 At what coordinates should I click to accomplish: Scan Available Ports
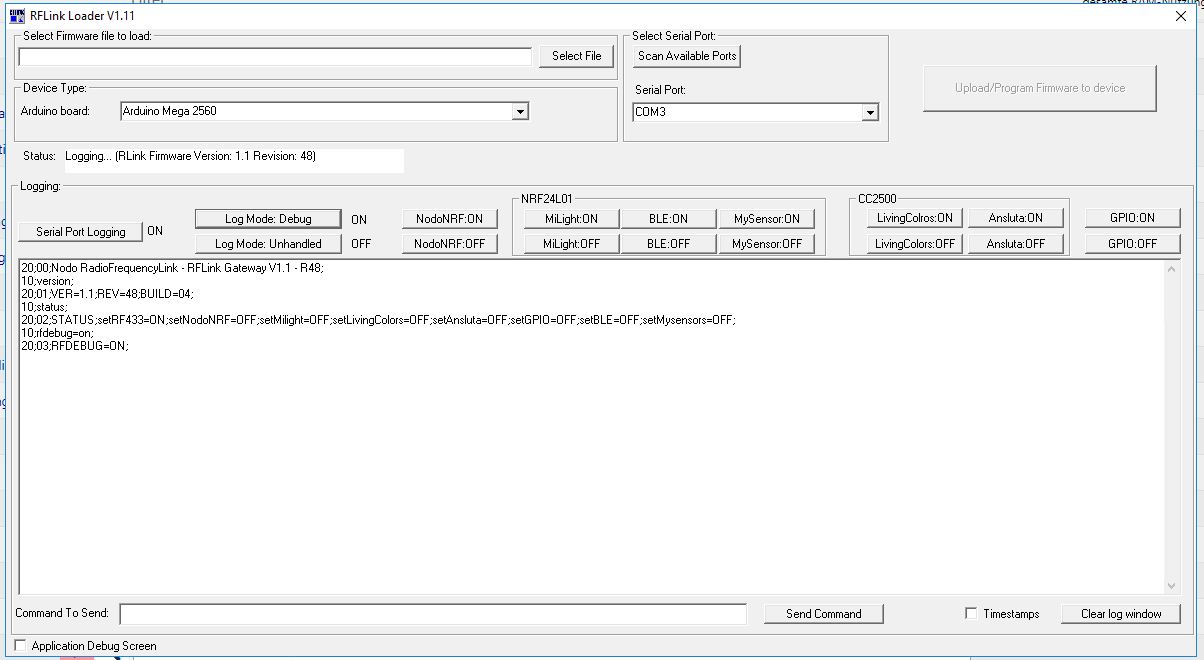coord(687,56)
